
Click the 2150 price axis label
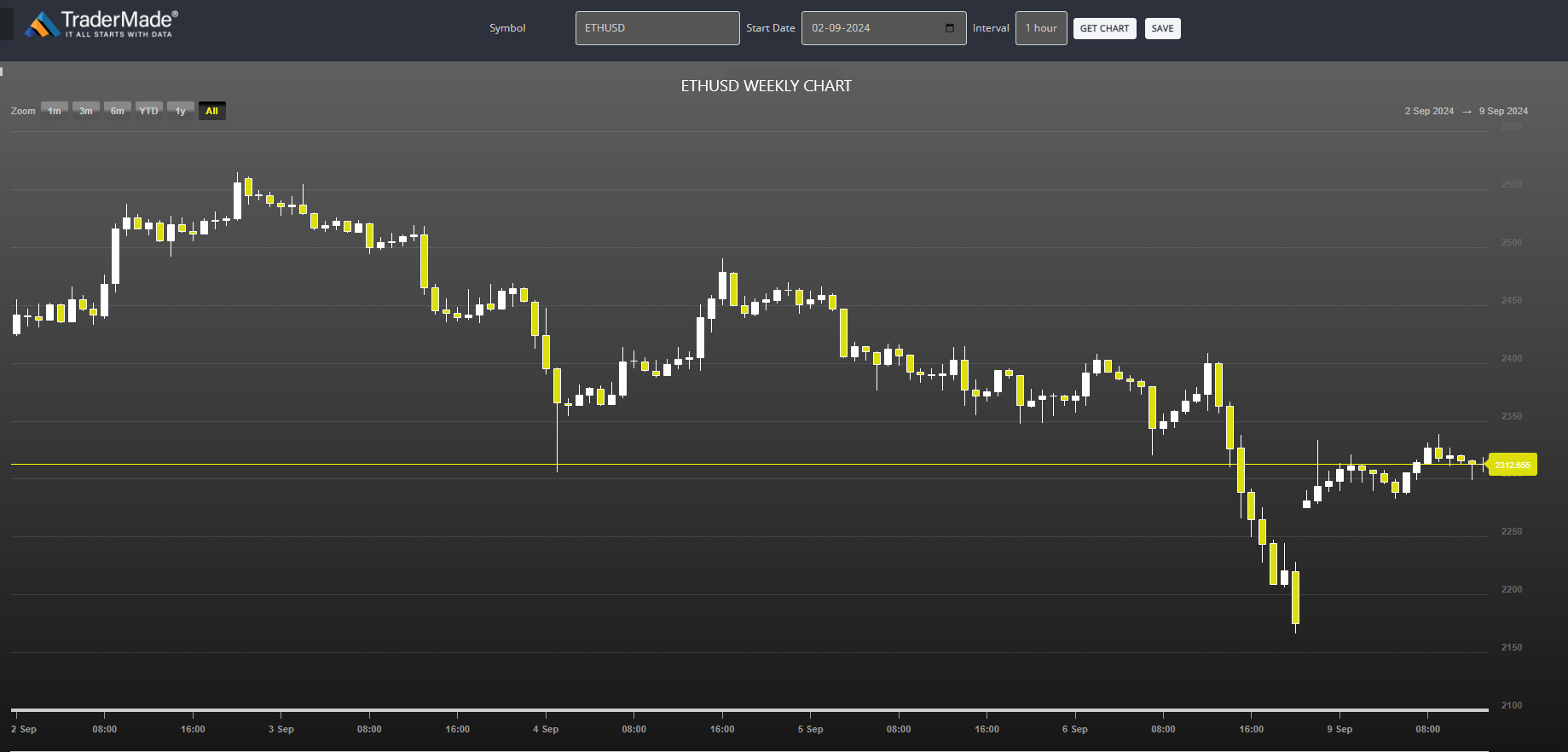[x=1512, y=647]
